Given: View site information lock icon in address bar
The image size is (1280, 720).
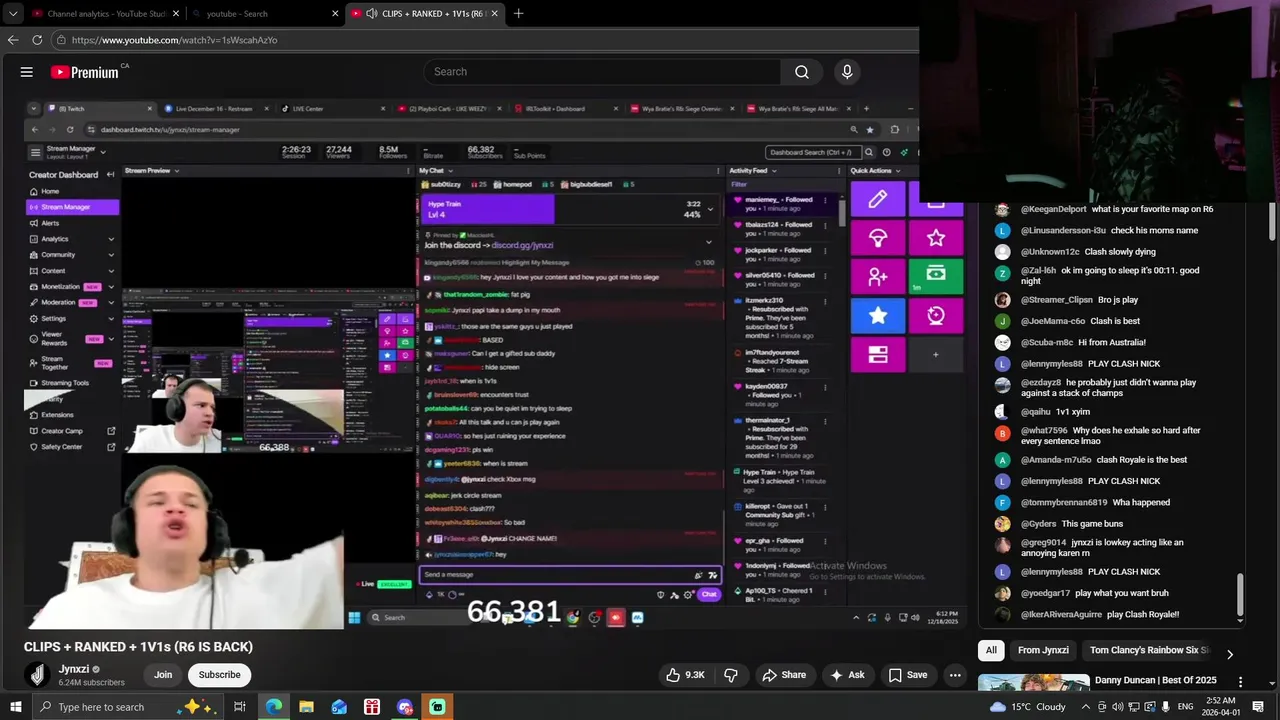Looking at the screenshot, I should pos(61,40).
